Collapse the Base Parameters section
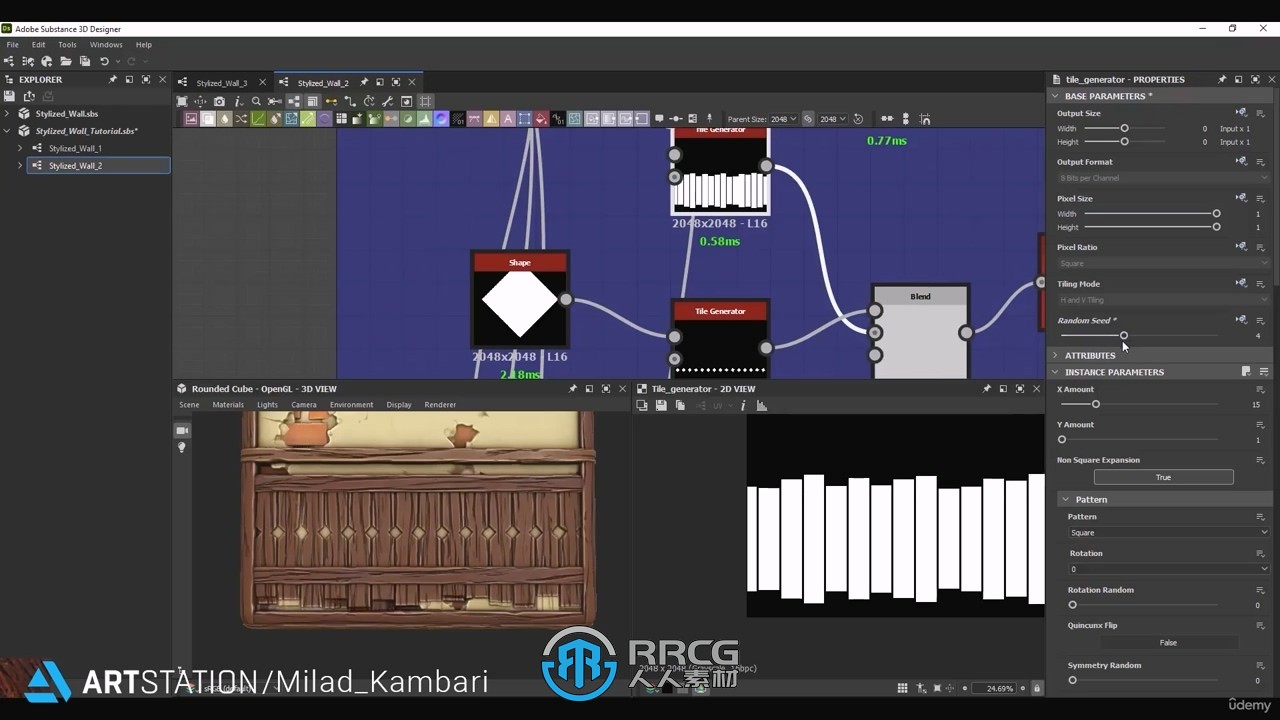 [x=1055, y=96]
